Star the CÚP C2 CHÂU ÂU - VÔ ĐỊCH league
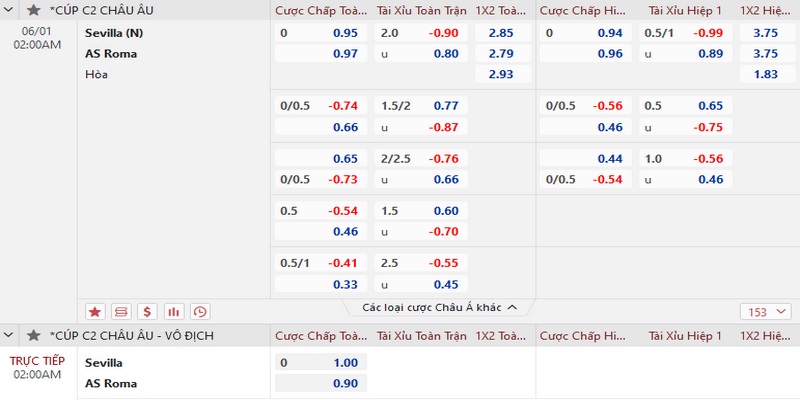Screen dimensions: 800x400 34,335
